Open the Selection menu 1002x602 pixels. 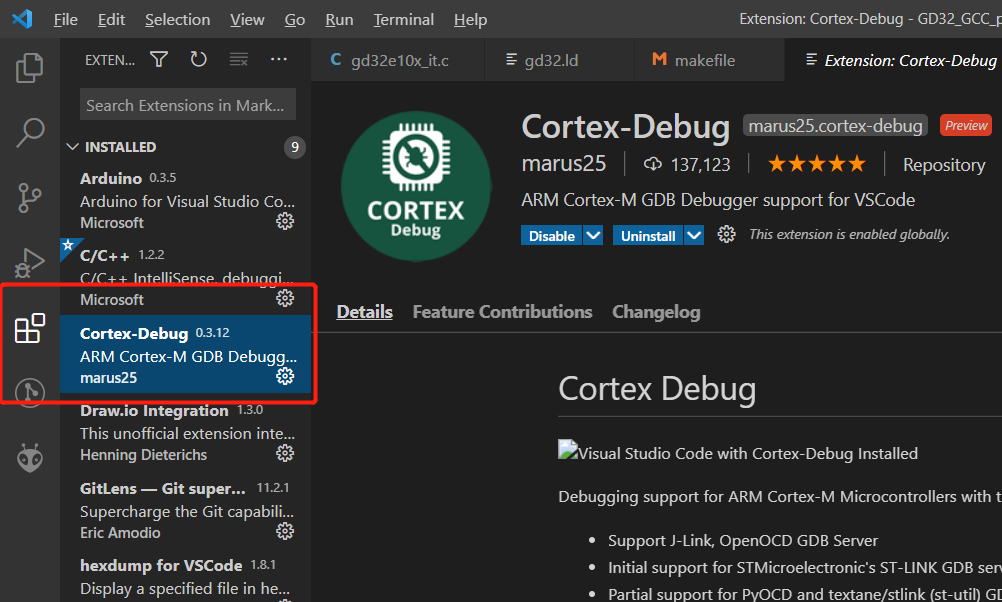178,20
